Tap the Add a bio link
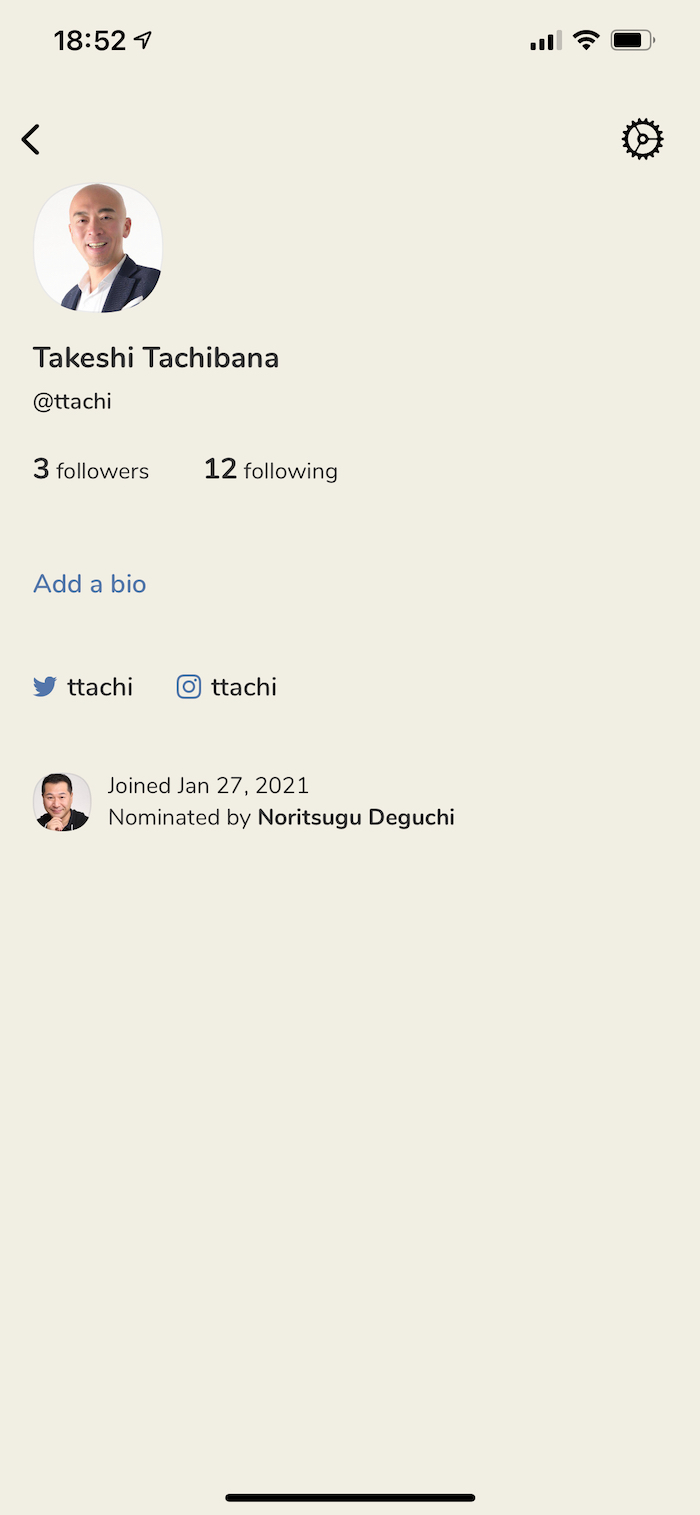 click(x=90, y=584)
